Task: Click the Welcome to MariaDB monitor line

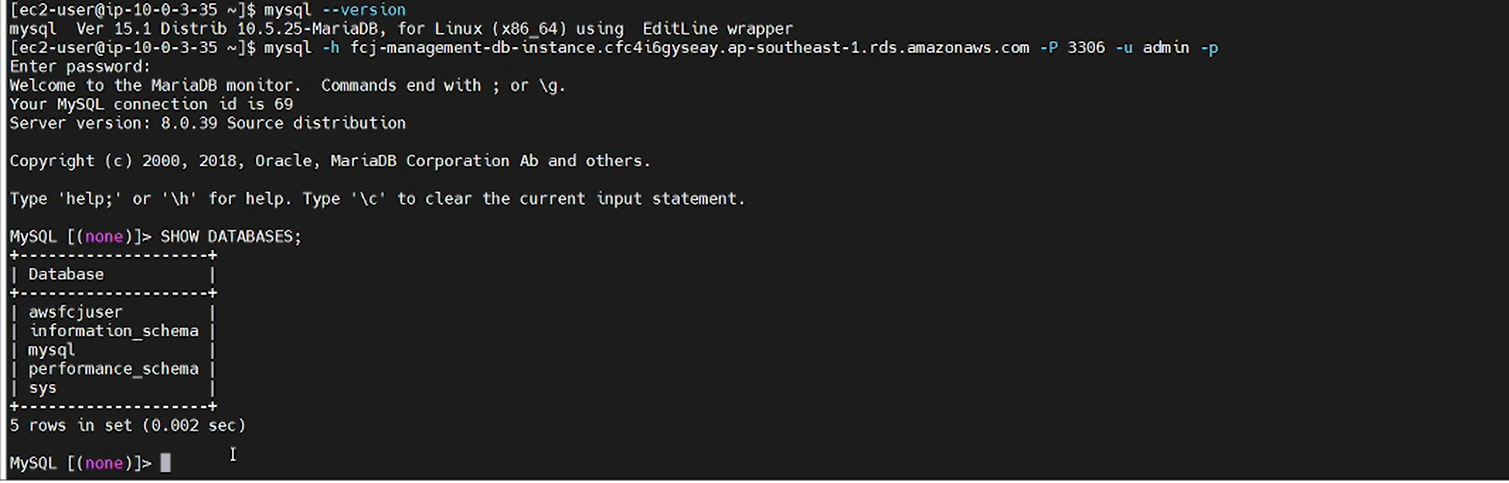Action: pos(288,86)
